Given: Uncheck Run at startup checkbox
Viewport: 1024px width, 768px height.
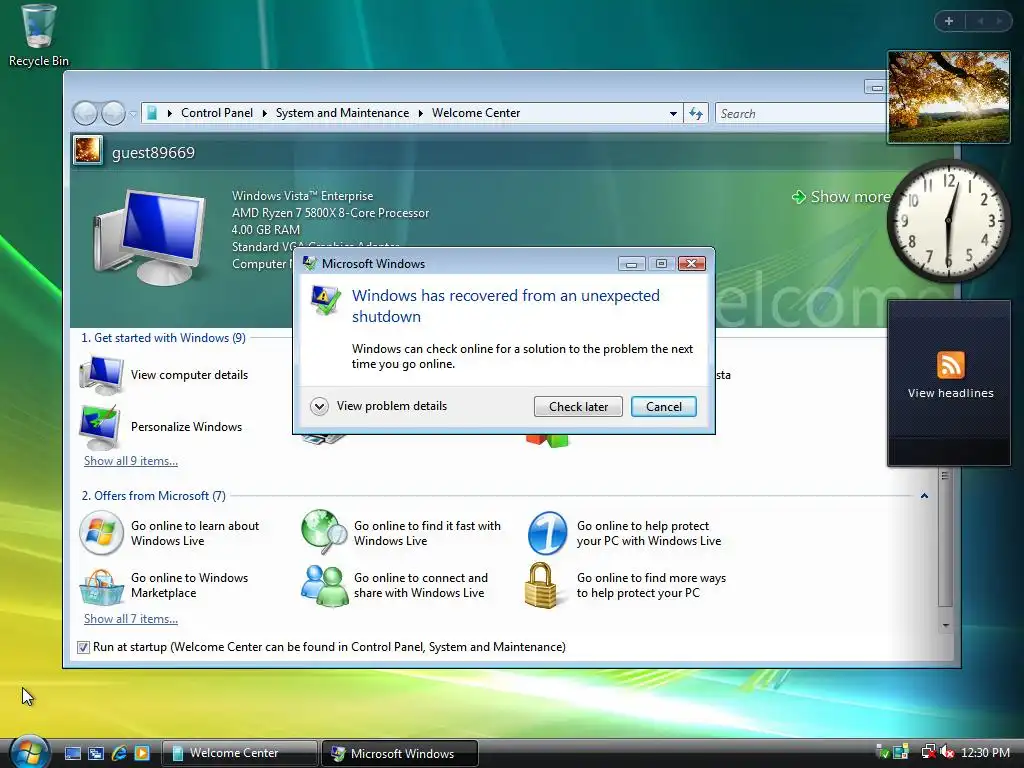Looking at the screenshot, I should (83, 647).
